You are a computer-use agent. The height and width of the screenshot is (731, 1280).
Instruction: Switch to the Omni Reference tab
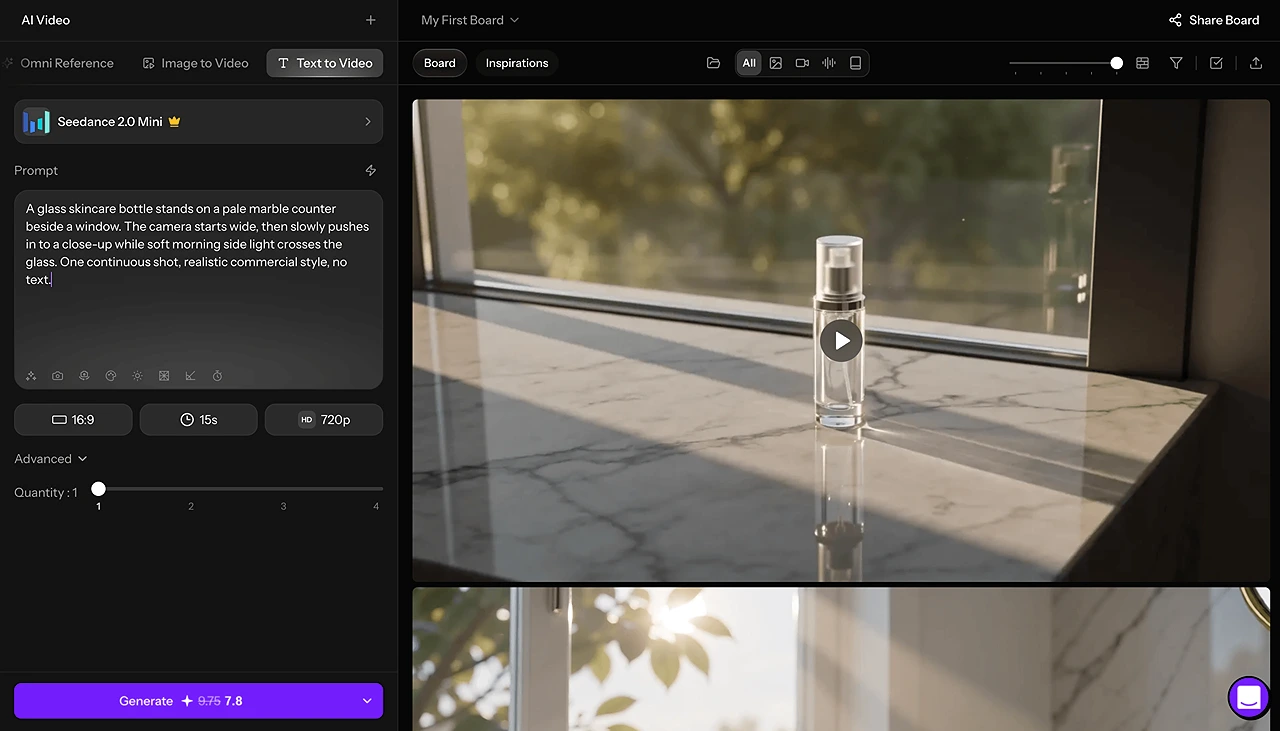[x=59, y=63]
